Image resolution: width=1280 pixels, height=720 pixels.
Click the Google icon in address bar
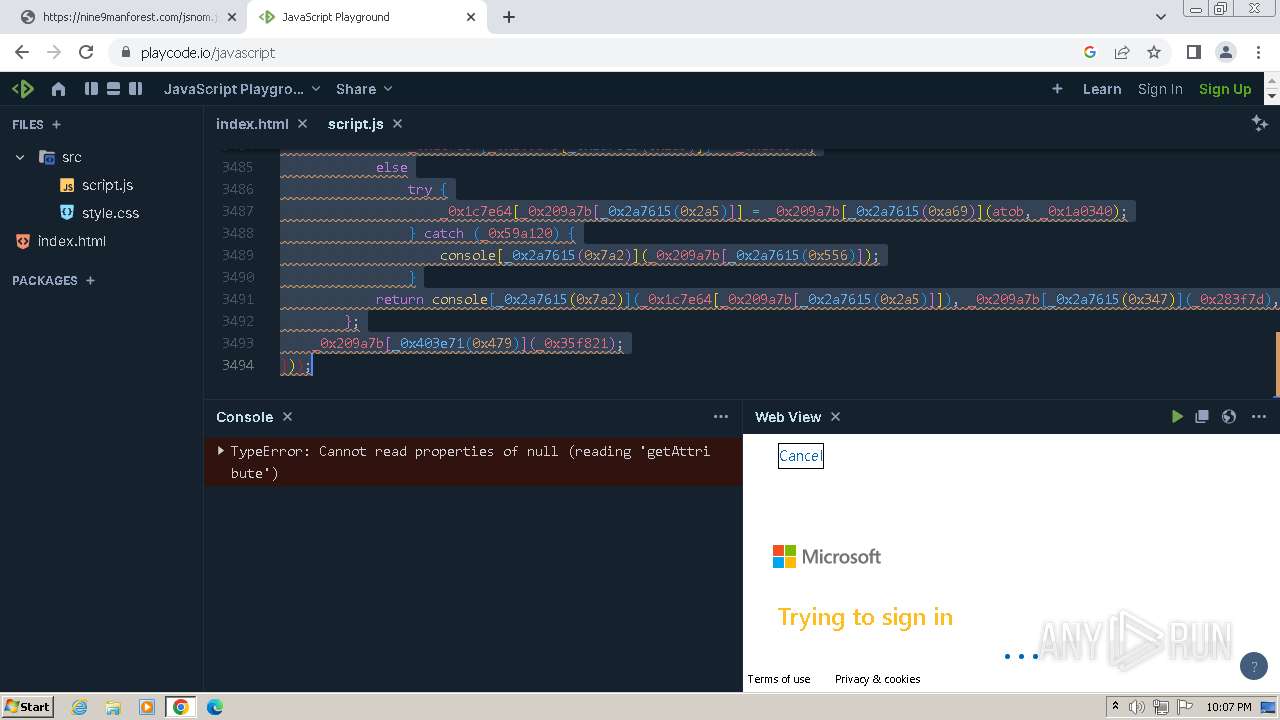(x=1090, y=52)
